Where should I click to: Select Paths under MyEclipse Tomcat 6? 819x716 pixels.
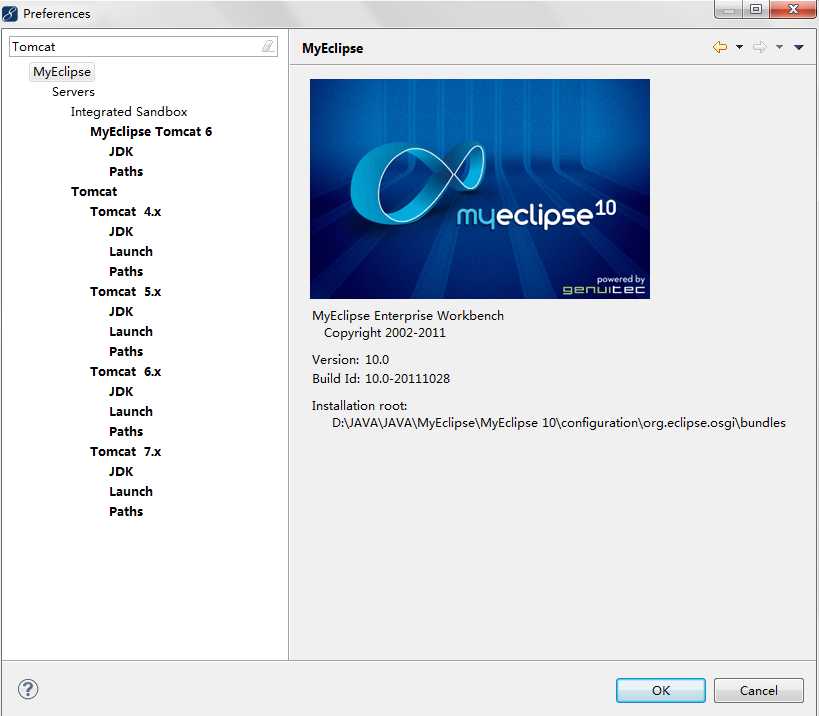tap(126, 171)
